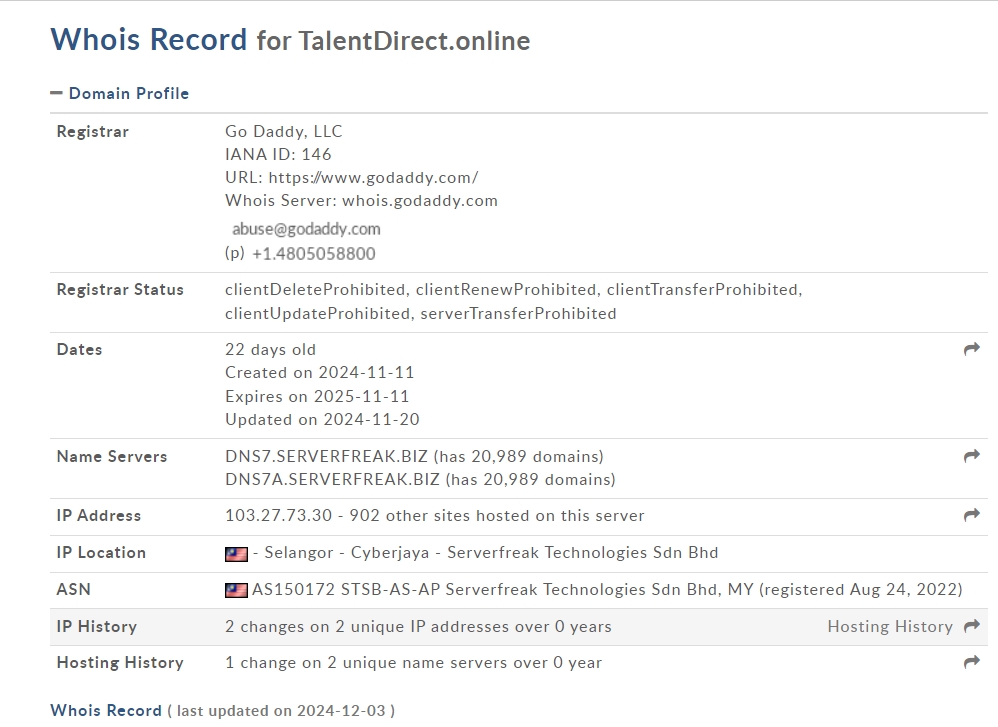Viewport: 998px width, 727px height.
Task: Click the phone number +1.4805058800
Action: point(314,253)
